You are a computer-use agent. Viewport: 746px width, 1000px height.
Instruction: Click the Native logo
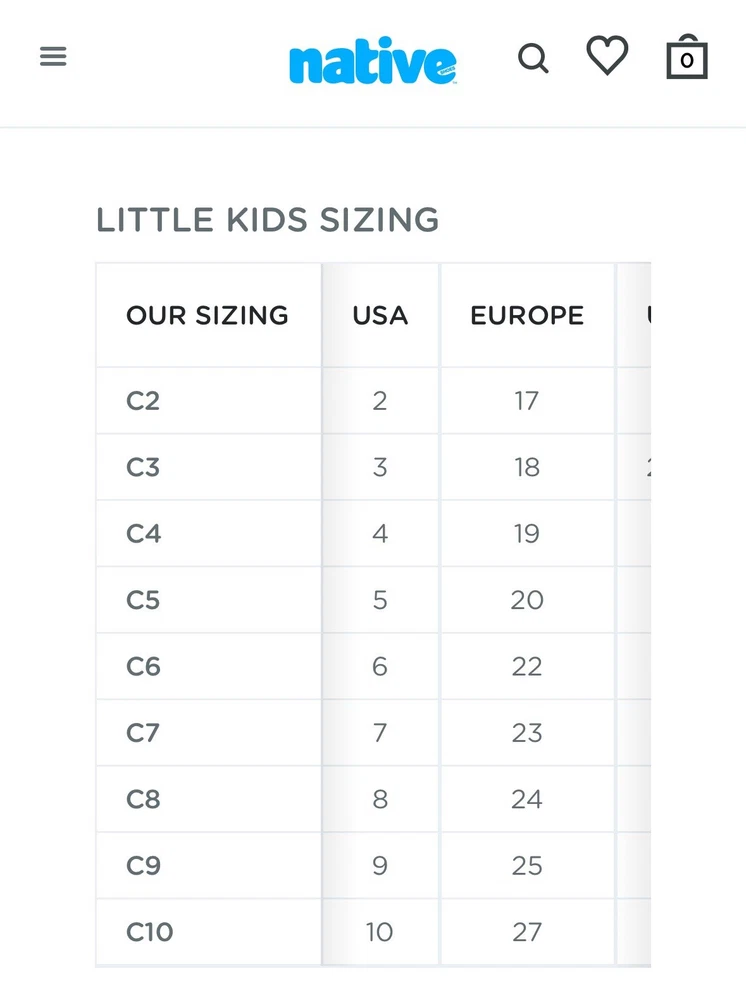coord(372,64)
